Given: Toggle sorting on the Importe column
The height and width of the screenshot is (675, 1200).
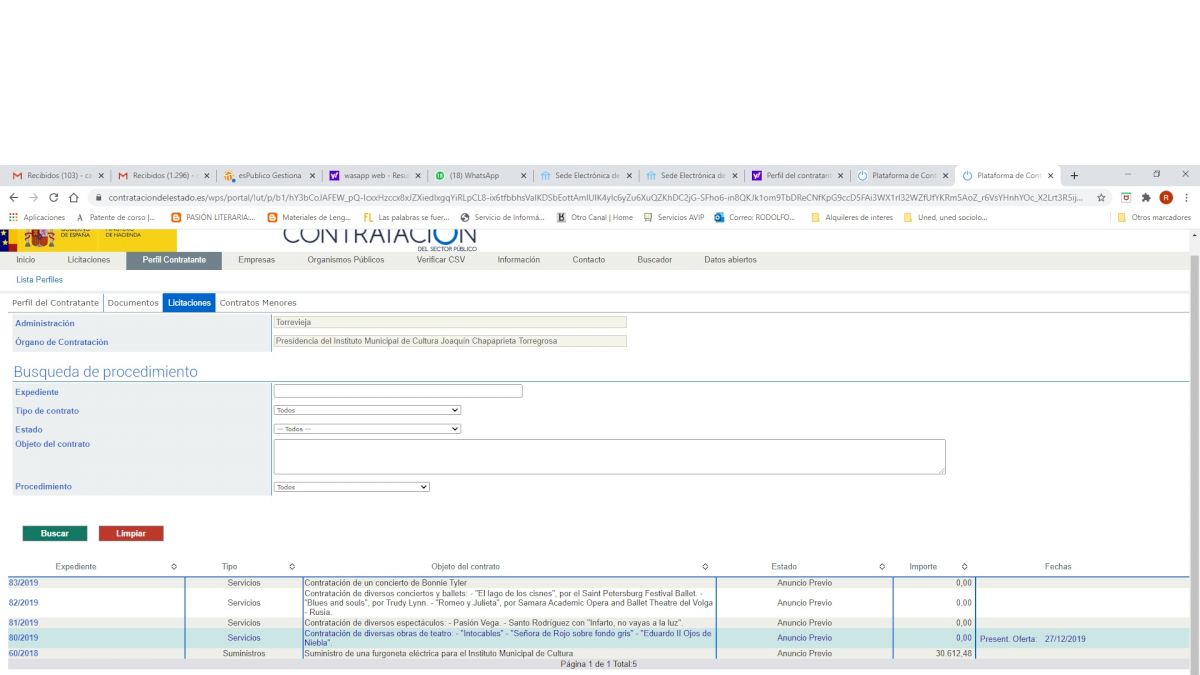Looking at the screenshot, I should 964,567.
